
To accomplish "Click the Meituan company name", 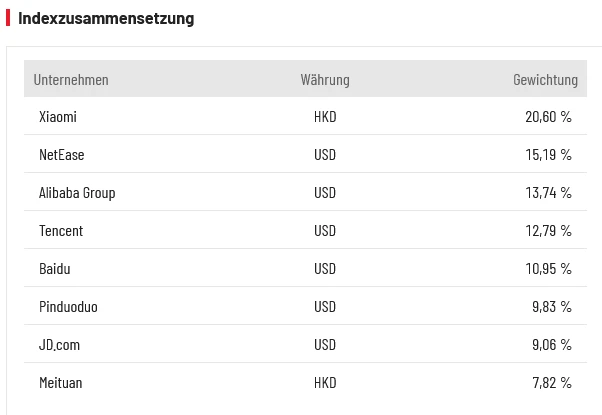I will tap(60, 383).
